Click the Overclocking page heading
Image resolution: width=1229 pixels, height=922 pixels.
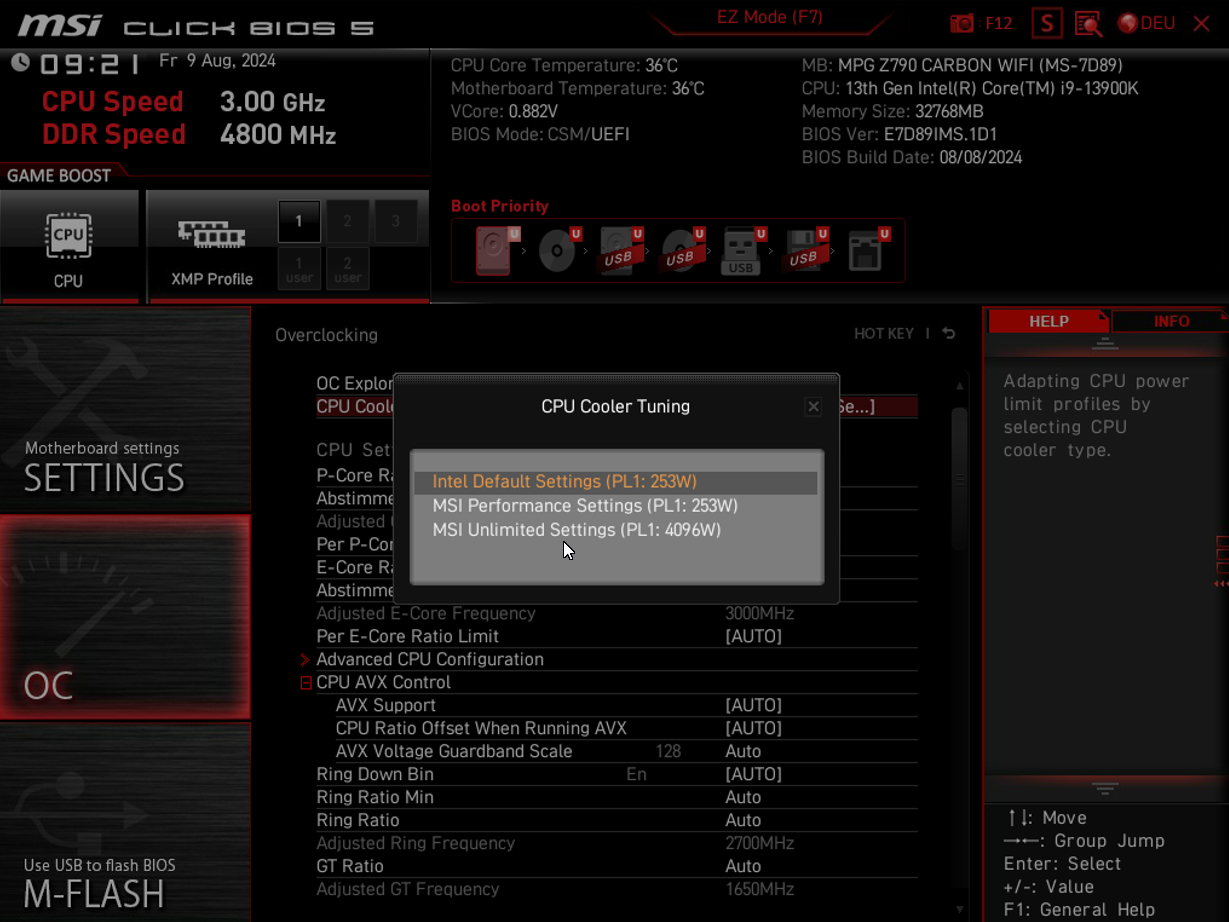pos(327,335)
